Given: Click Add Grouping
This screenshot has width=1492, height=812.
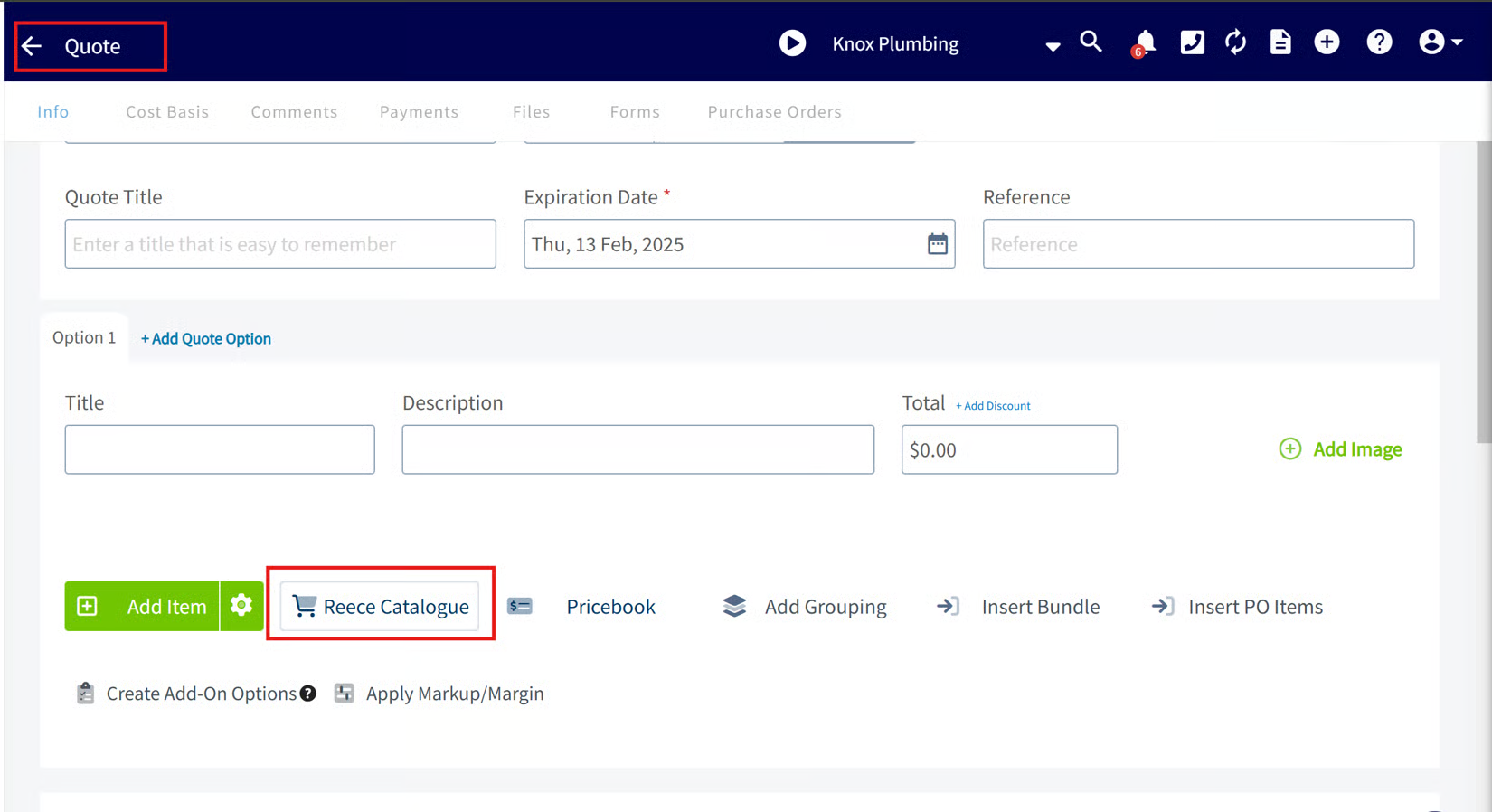Looking at the screenshot, I should click(x=804, y=606).
